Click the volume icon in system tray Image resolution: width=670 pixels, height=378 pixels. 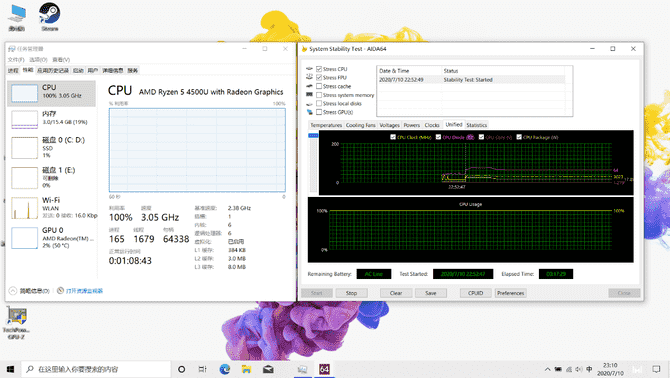pyautogui.click(x=579, y=369)
